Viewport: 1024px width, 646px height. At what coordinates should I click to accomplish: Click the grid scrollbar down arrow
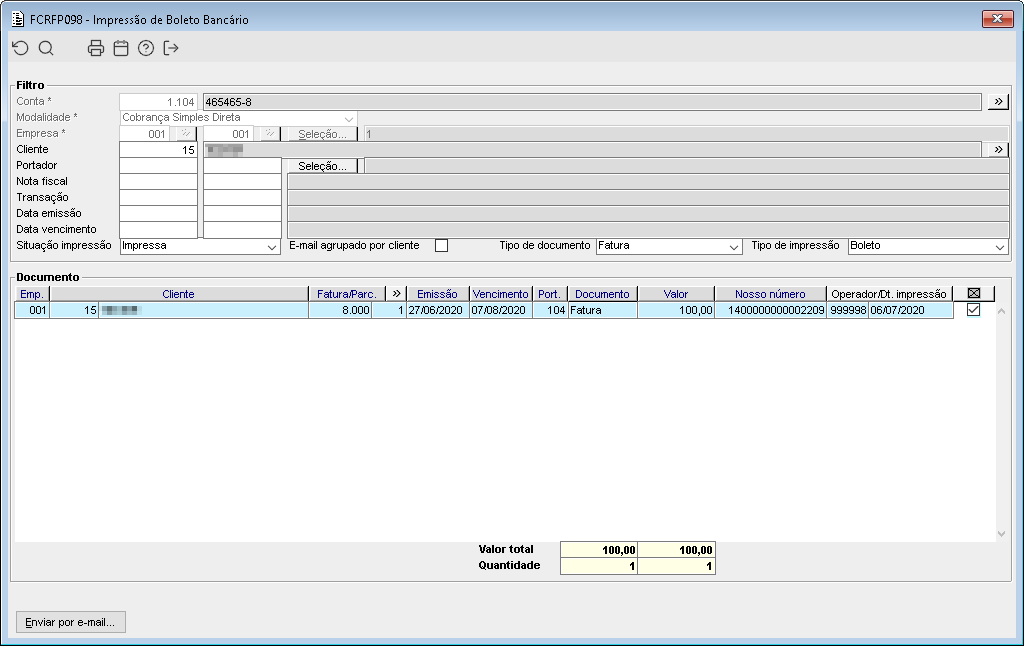[x=1001, y=534]
